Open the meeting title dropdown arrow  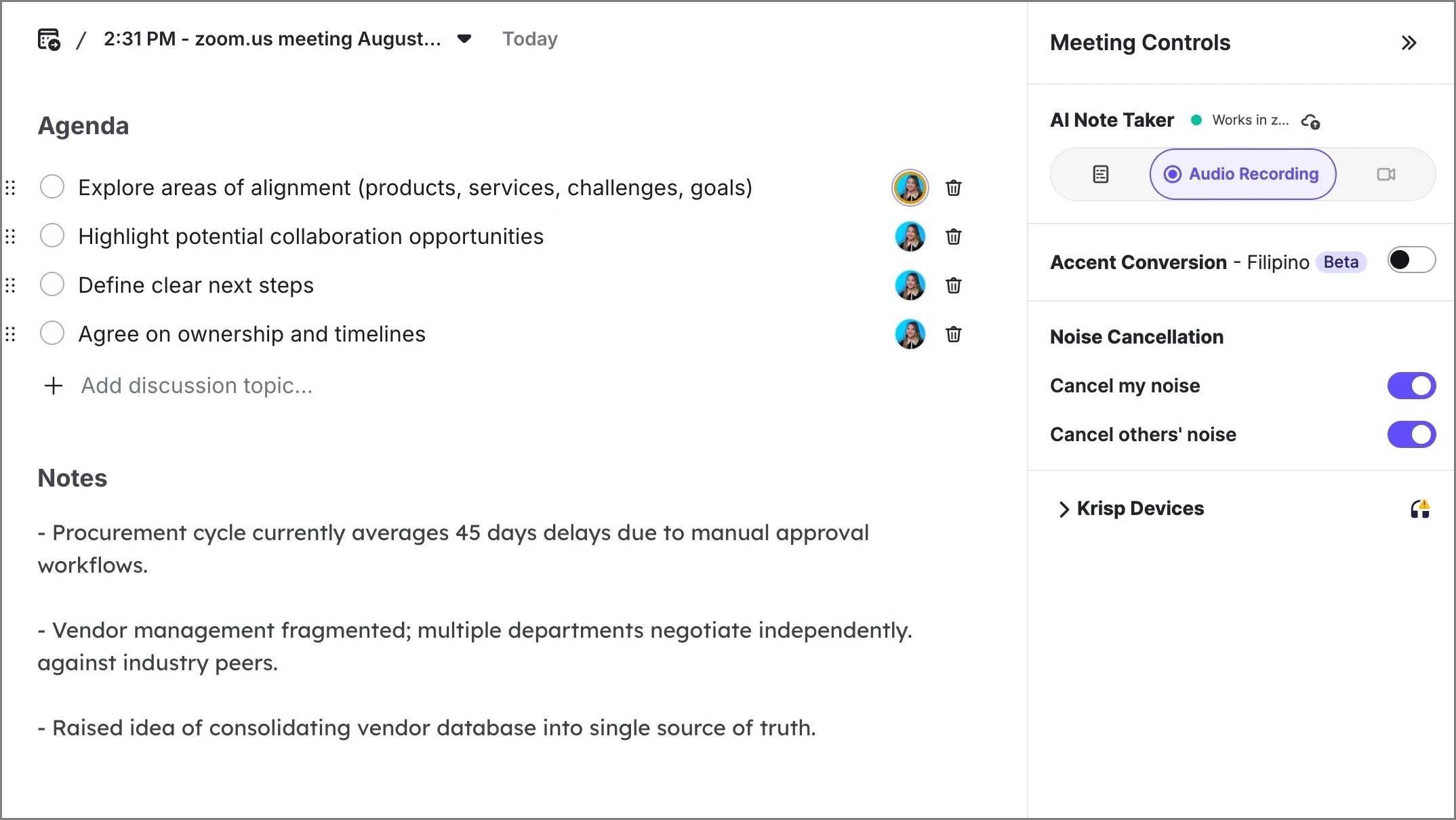(x=464, y=39)
